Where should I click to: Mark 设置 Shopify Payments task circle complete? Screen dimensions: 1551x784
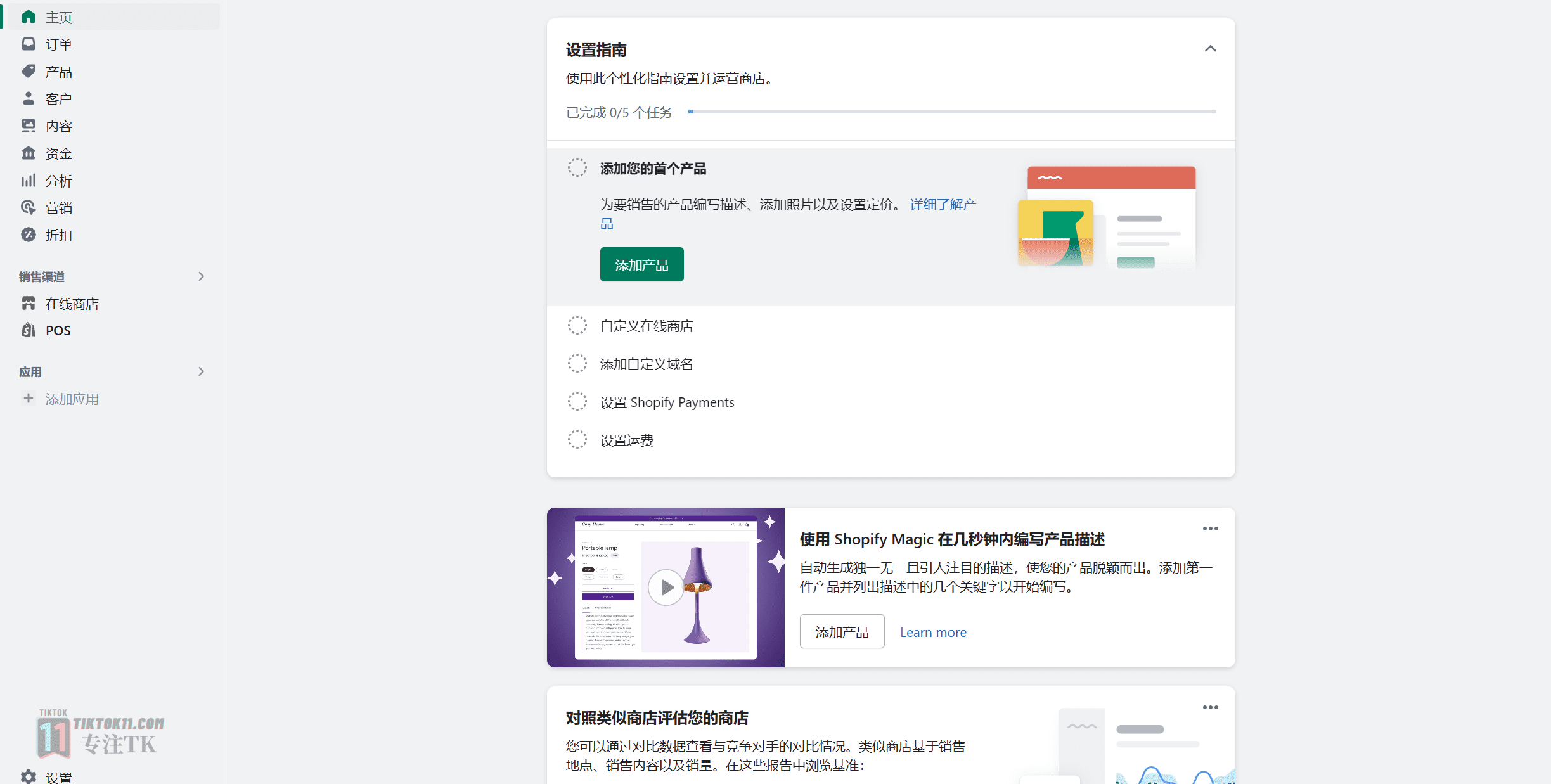point(577,401)
